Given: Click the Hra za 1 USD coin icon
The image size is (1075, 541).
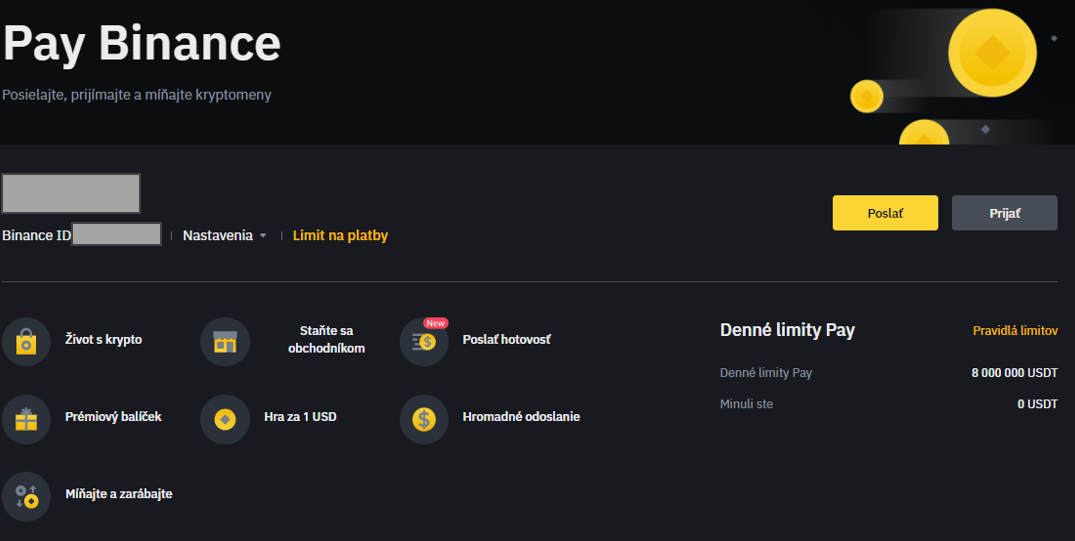Looking at the screenshot, I should 225,419.
